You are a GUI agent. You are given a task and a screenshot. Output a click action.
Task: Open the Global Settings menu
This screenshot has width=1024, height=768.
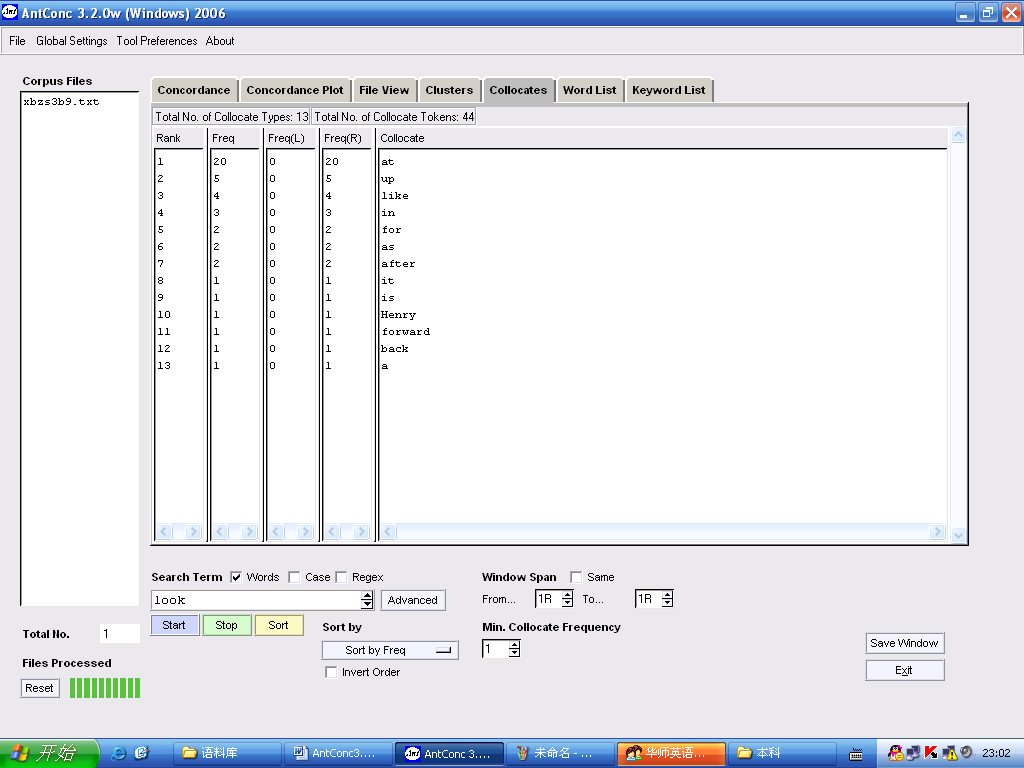coord(71,41)
